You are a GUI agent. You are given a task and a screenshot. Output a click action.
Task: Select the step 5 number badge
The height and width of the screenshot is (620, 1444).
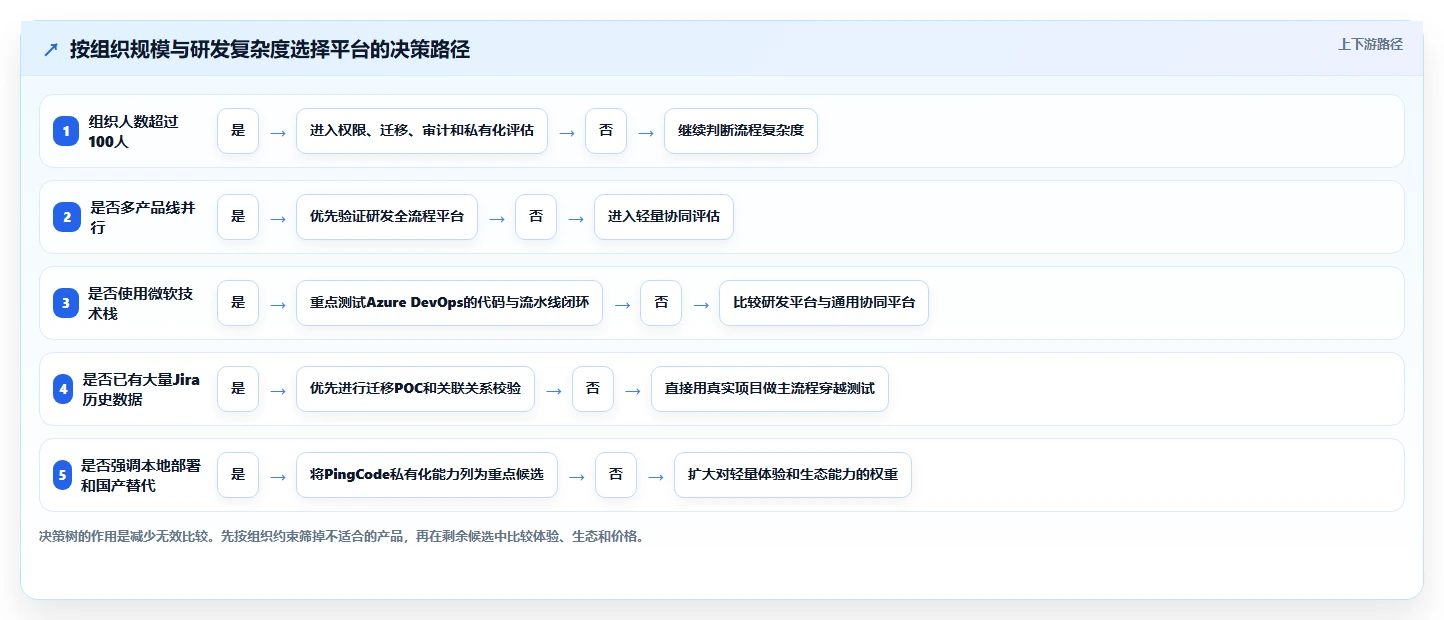click(62, 475)
